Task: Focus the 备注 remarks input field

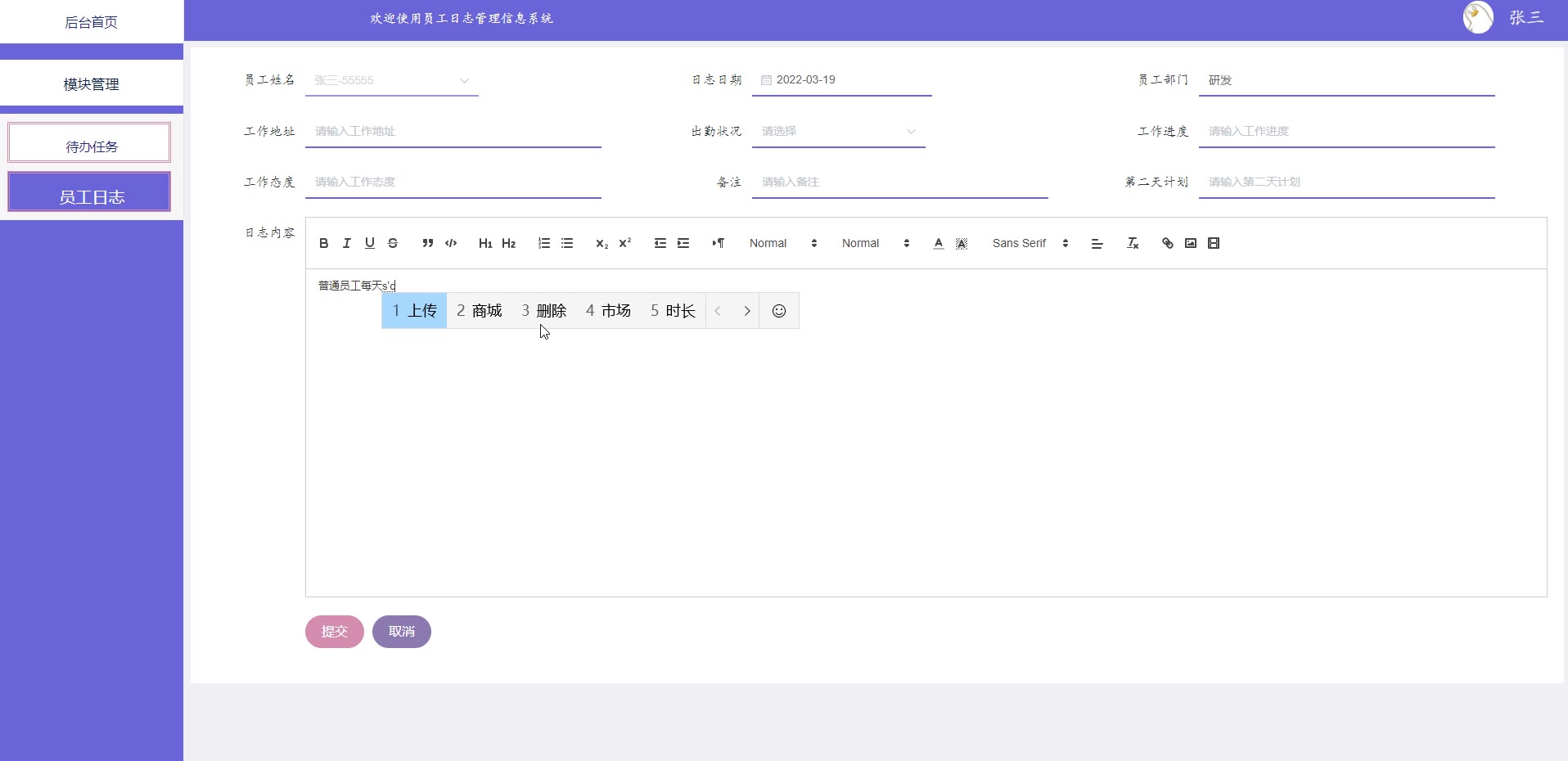Action: coord(900,182)
